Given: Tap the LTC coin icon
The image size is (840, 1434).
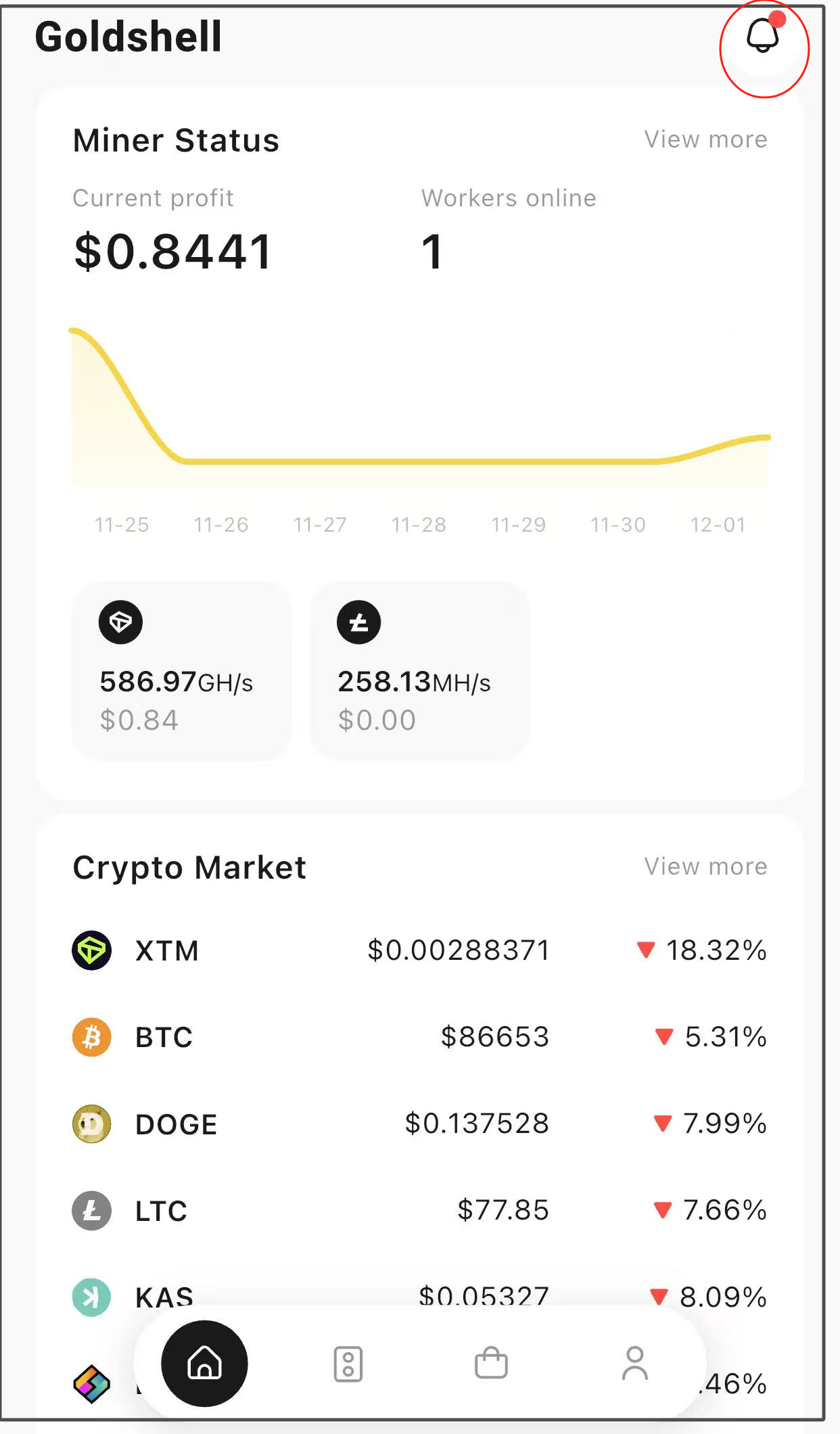Looking at the screenshot, I should (x=92, y=1210).
